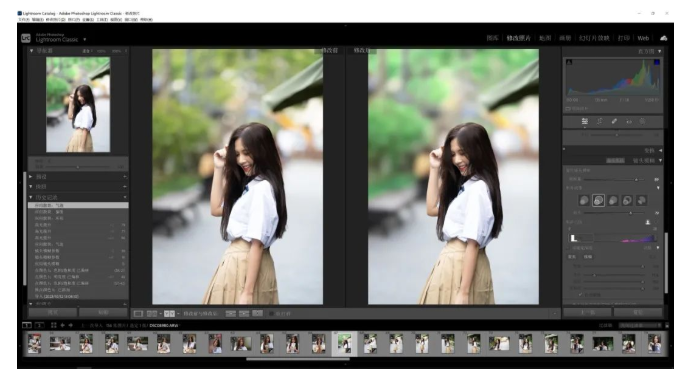Collapse the 快照 snapshots panel
695x378 pixels.
coord(31,187)
